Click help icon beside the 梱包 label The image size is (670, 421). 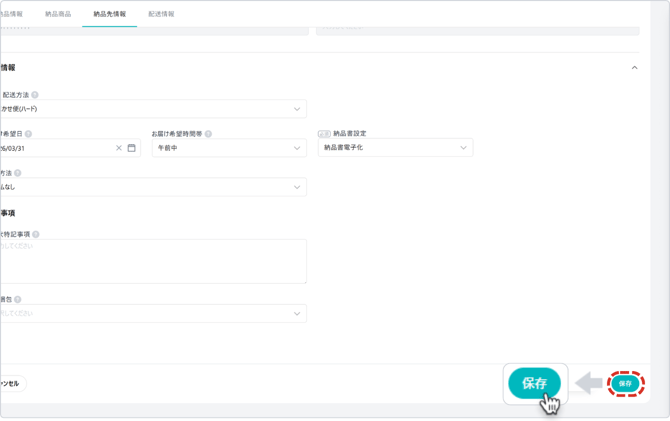(x=17, y=299)
